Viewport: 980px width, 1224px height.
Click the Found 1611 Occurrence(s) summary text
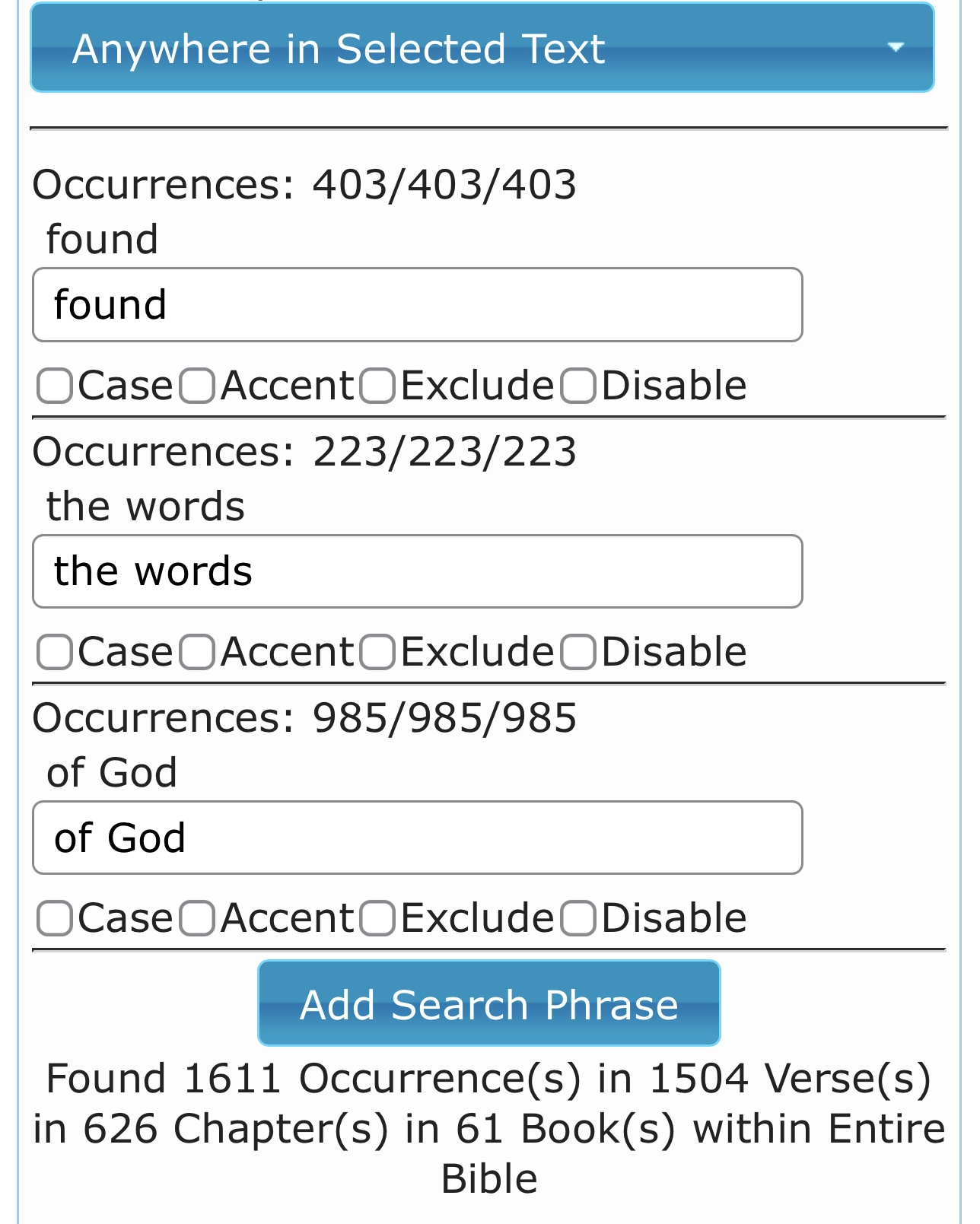[x=489, y=1128]
